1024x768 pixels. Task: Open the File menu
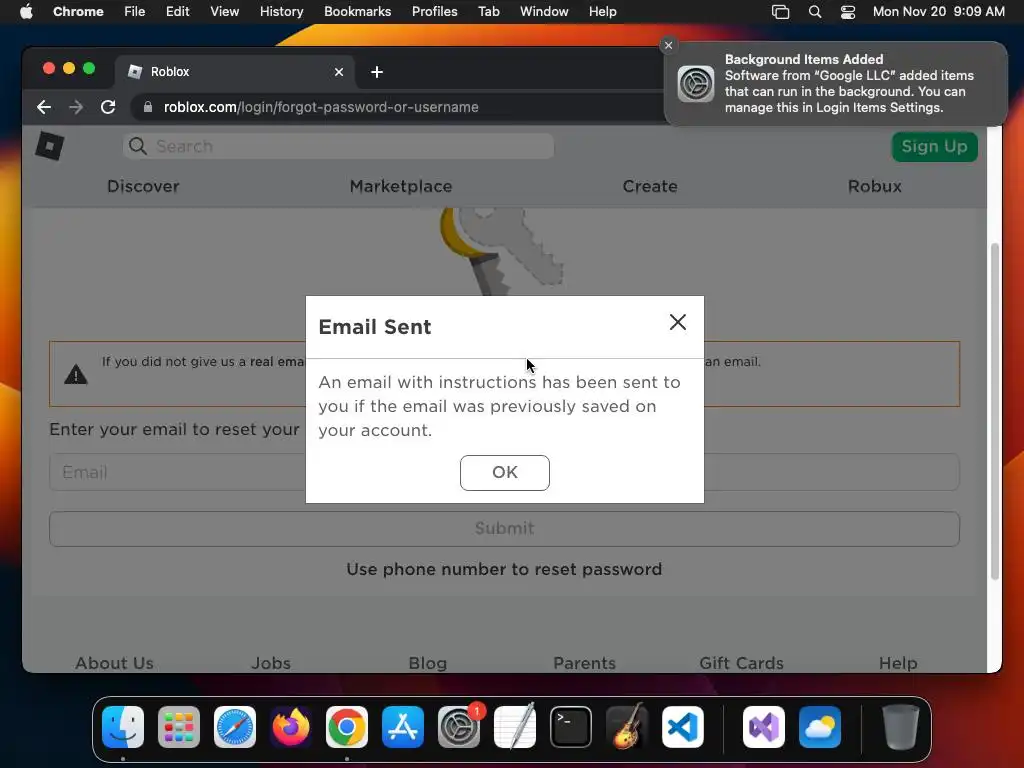(135, 11)
